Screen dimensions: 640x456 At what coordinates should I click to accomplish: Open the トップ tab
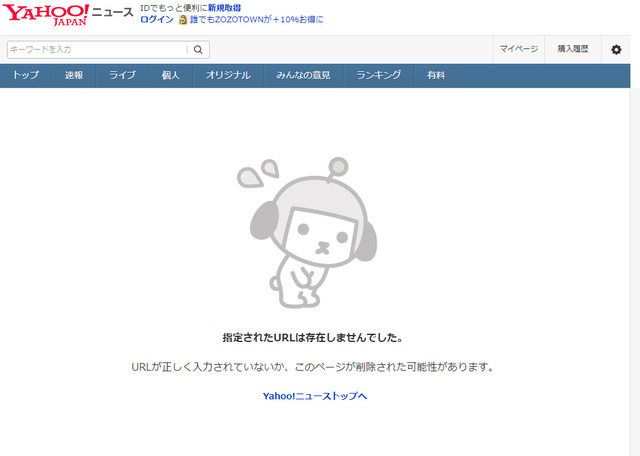(x=26, y=76)
